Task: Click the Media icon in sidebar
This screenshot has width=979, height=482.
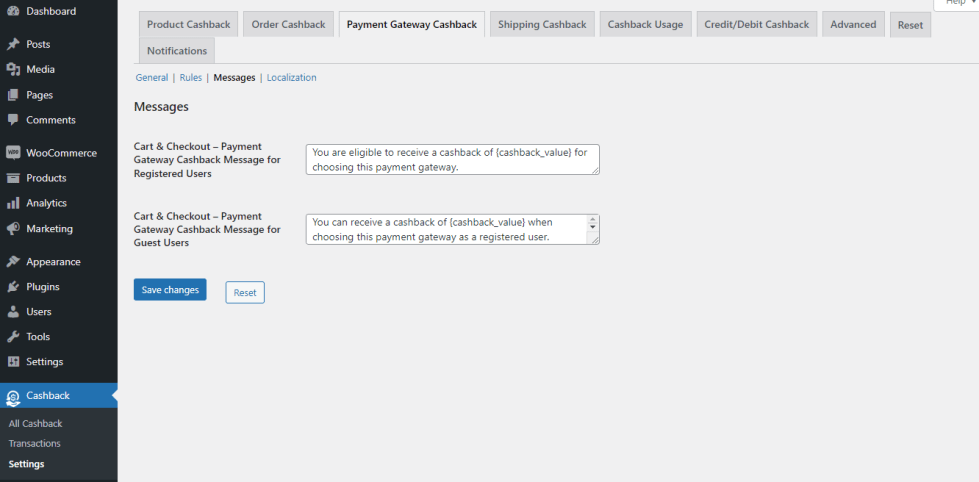Action: click(x=13, y=69)
